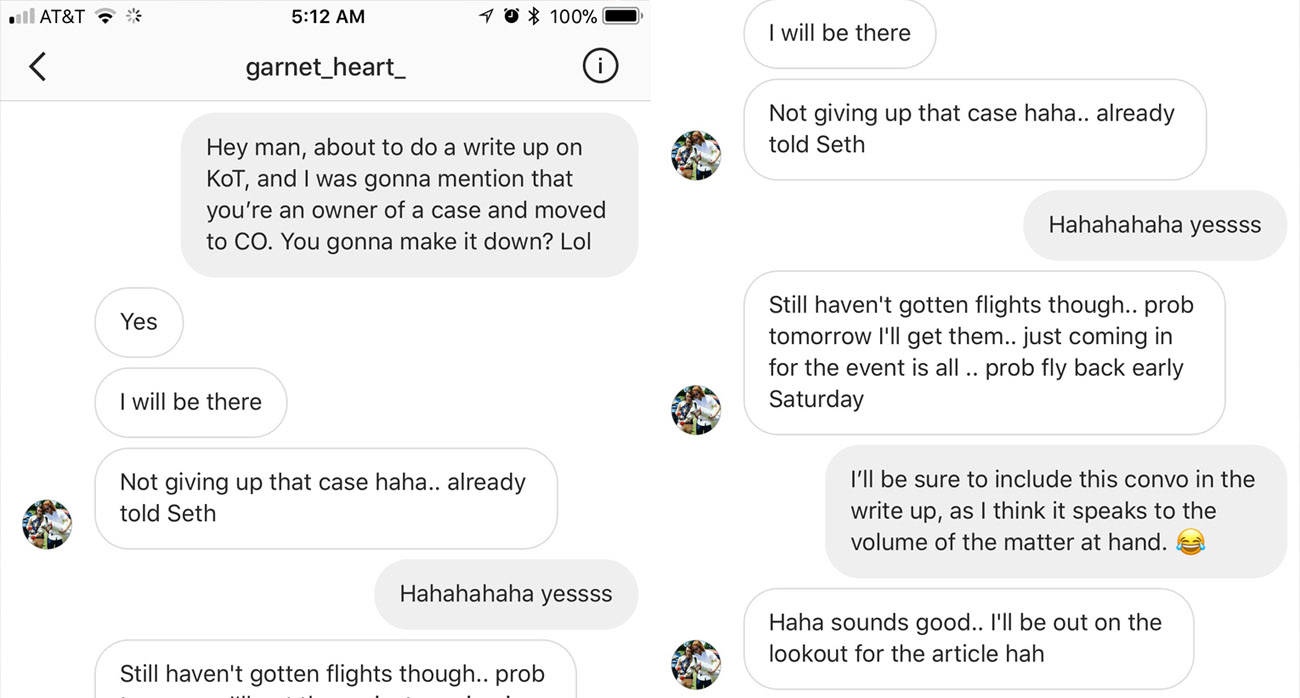
Task: Tap the 5:12 AM clock in the status bar
Action: coord(328,16)
